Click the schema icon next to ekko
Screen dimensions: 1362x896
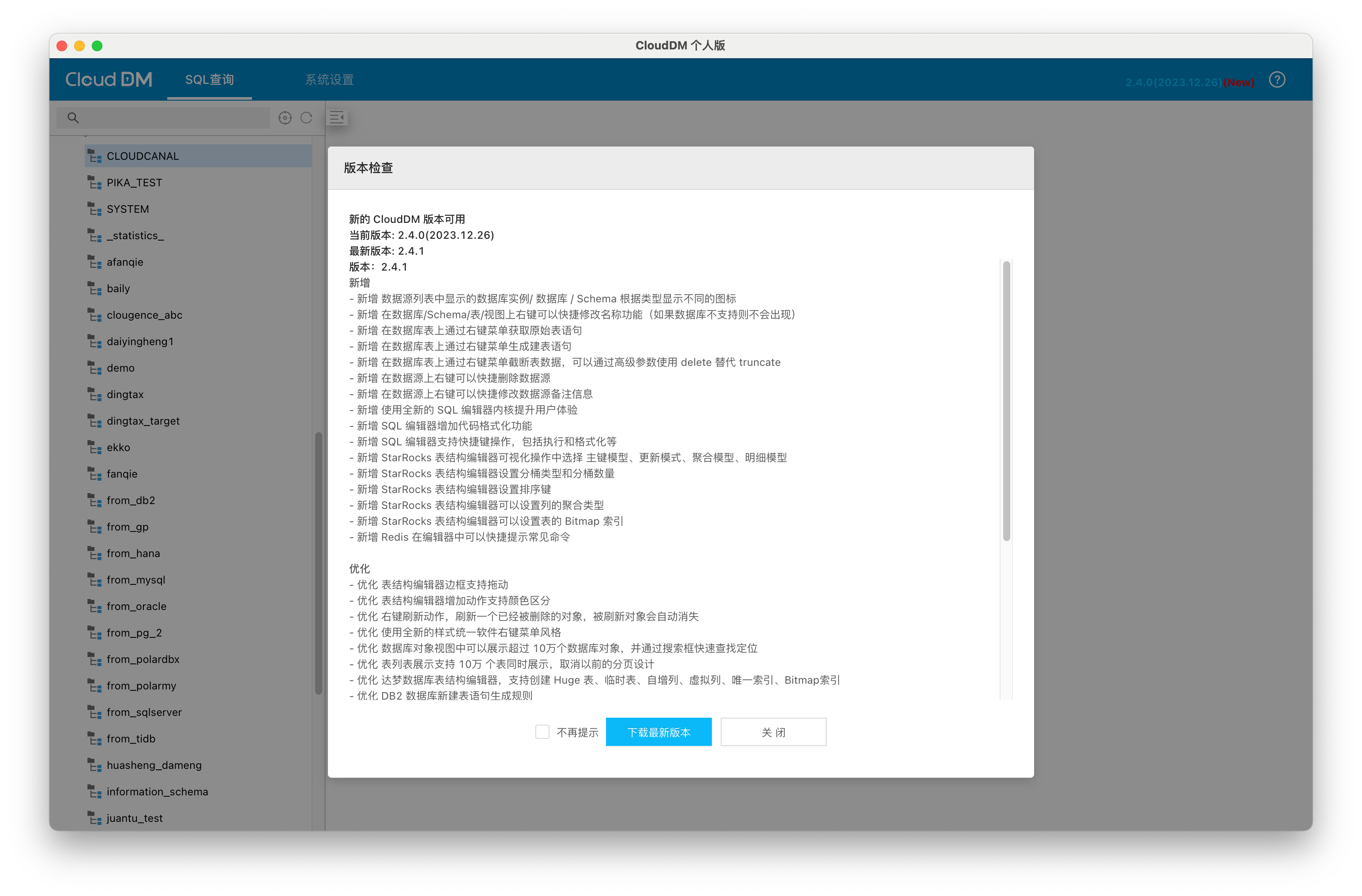click(x=94, y=448)
